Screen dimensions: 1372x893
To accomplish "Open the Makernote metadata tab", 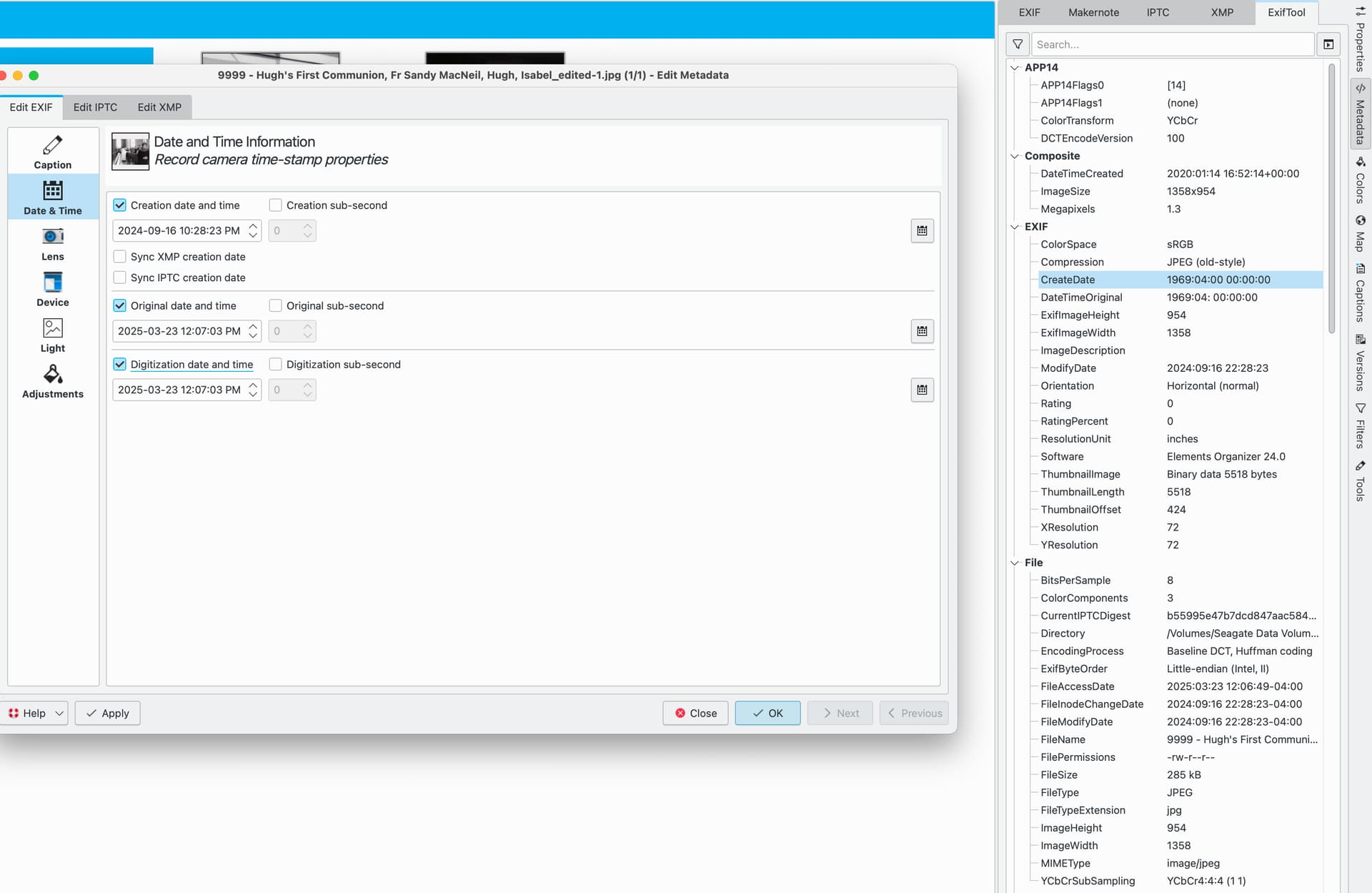I will coord(1093,12).
